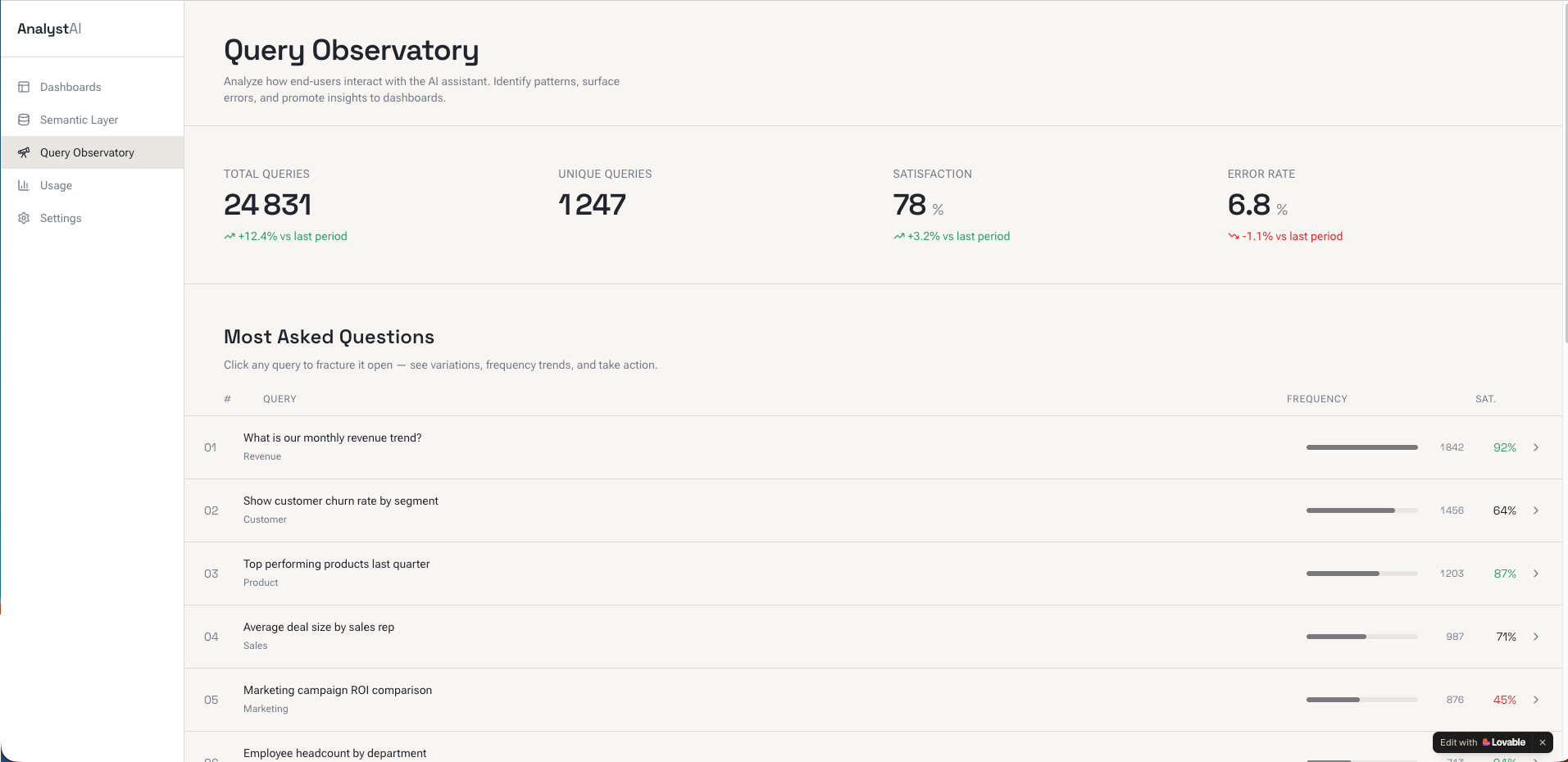Click the Average deal size by sales rep query
Image resolution: width=1568 pixels, height=762 pixels.
(x=319, y=627)
